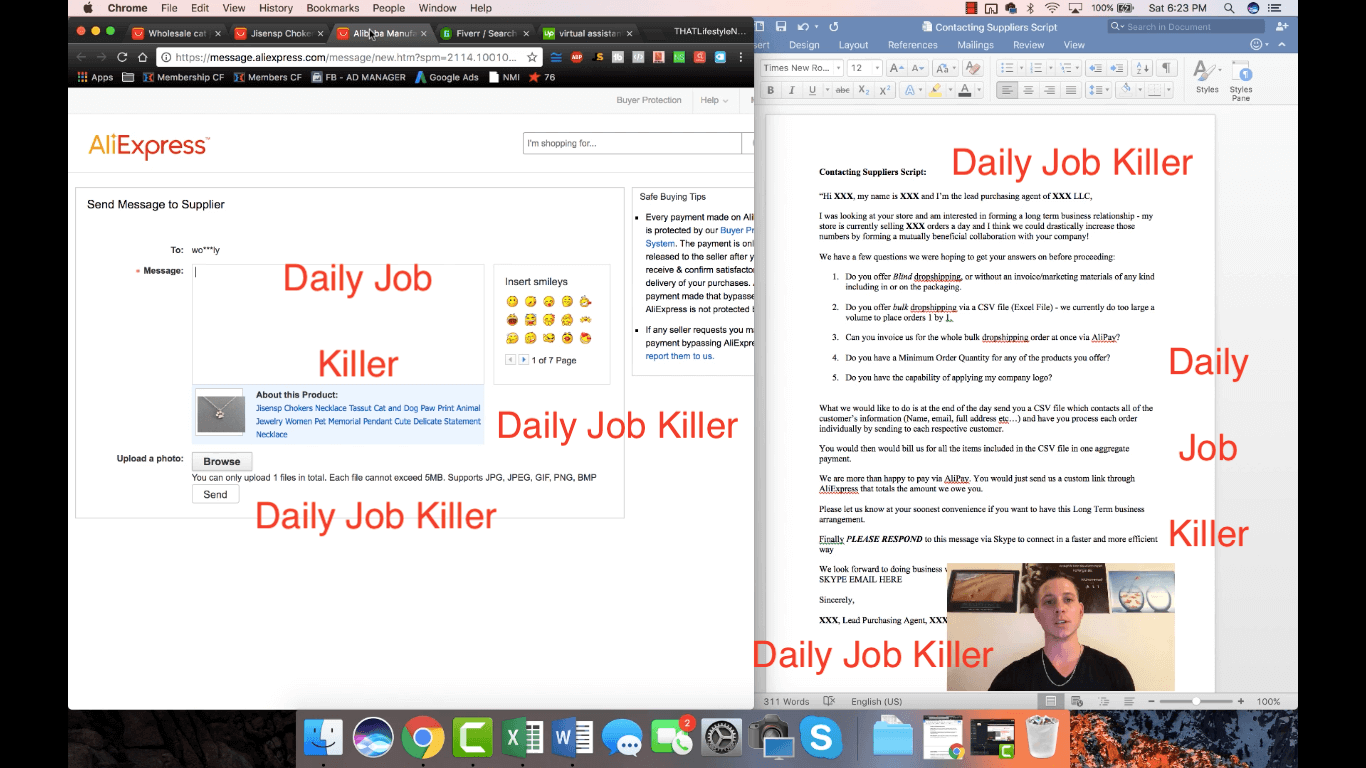Select Align Right in Word
Image resolution: width=1366 pixels, height=768 pixels.
coord(1049,90)
